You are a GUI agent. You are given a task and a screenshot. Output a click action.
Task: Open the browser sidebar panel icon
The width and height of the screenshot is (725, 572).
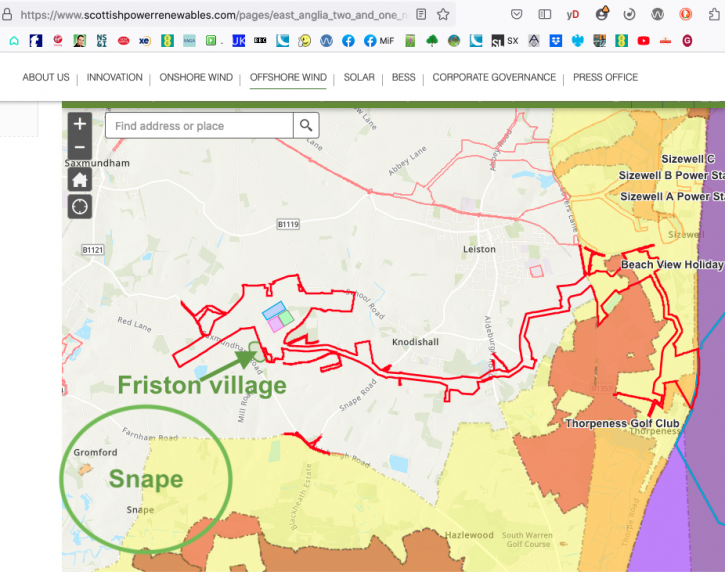pyautogui.click(x=544, y=15)
